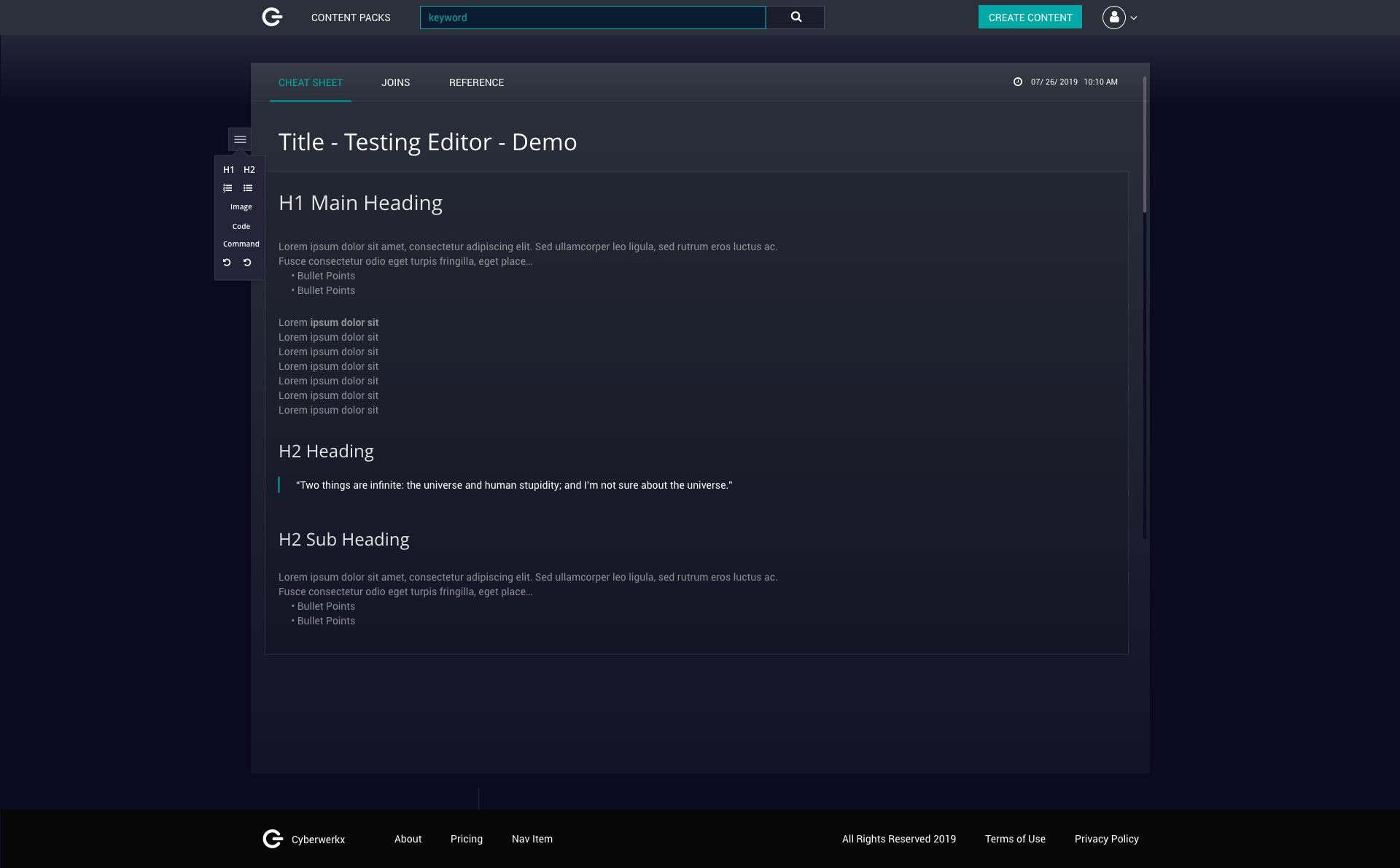This screenshot has height=868, width=1400.
Task: Select Command from the editor toolbar
Action: pos(241,244)
